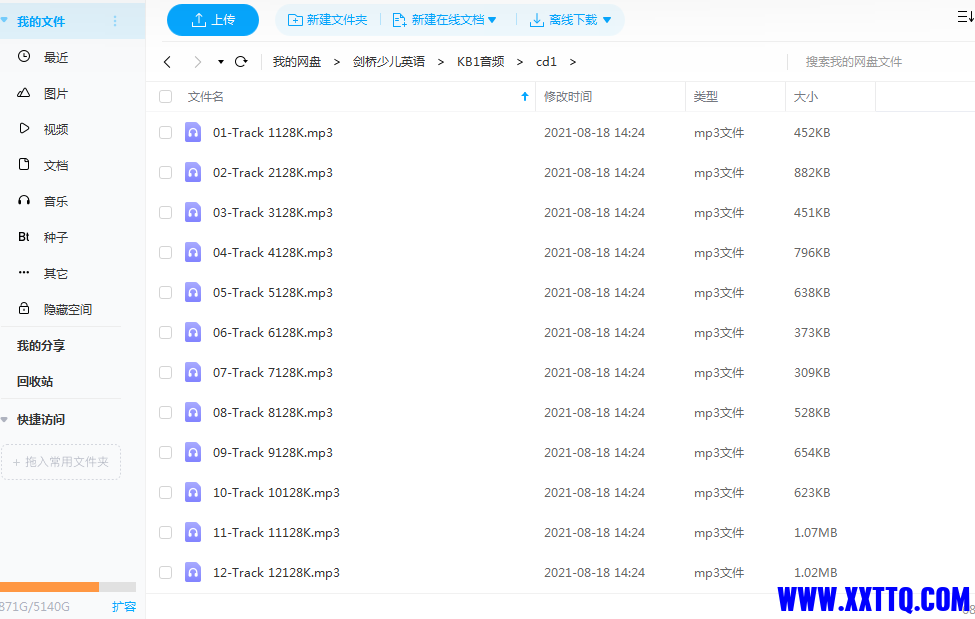Click the mp3 icon of 10-Track 10128K.mp3
The image size is (975, 619).
click(x=193, y=492)
